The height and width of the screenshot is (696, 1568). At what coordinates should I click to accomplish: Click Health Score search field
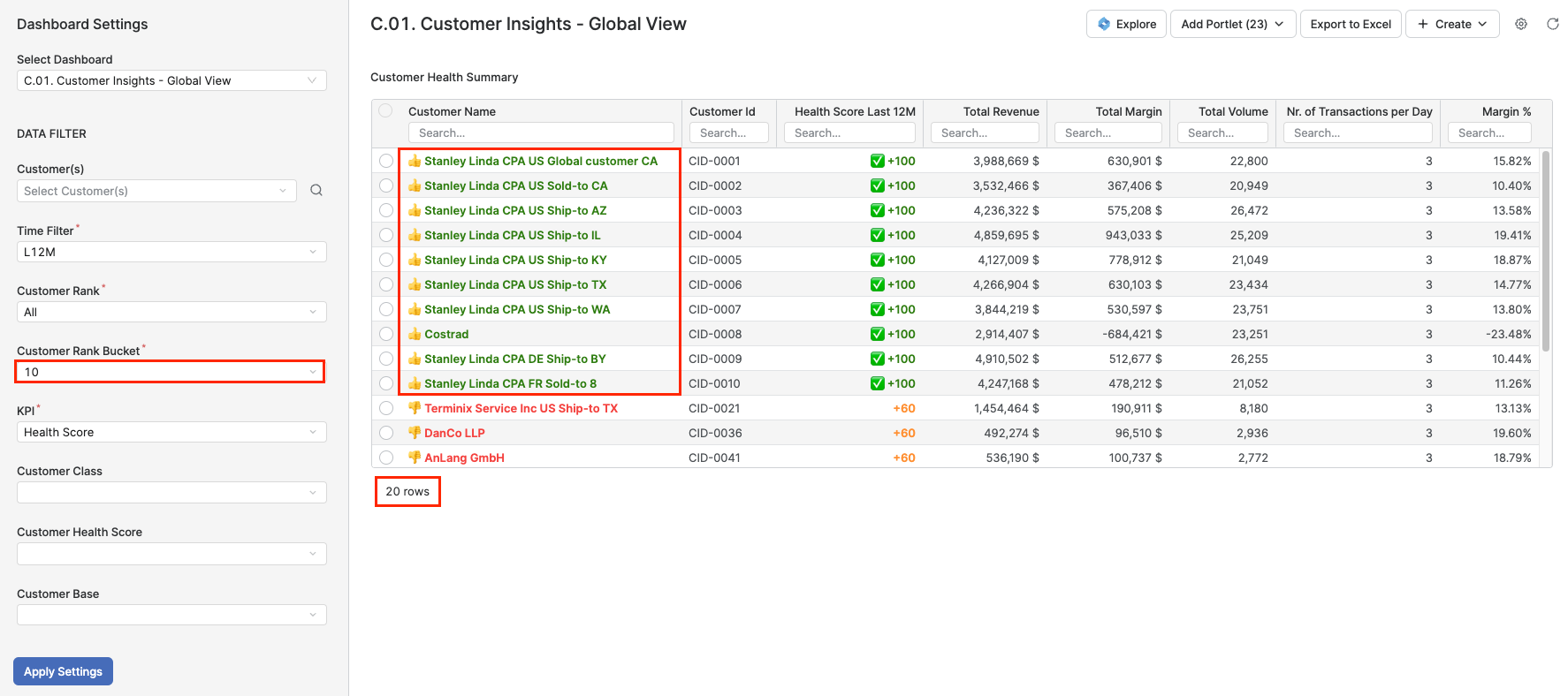[x=849, y=132]
